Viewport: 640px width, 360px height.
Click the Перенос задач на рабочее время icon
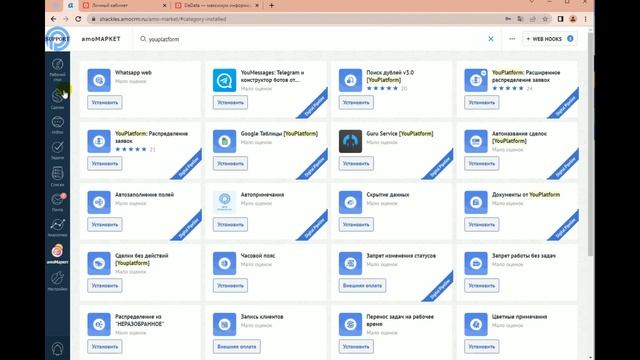pos(350,324)
